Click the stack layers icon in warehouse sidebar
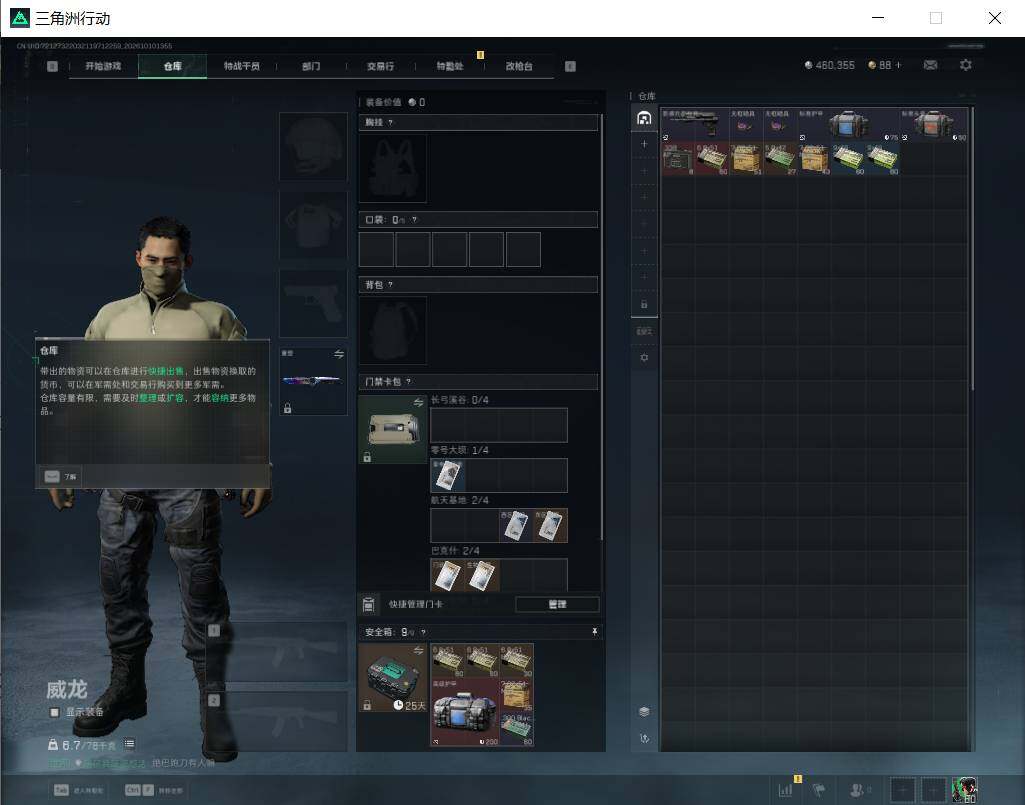The width and height of the screenshot is (1025, 805). point(644,711)
